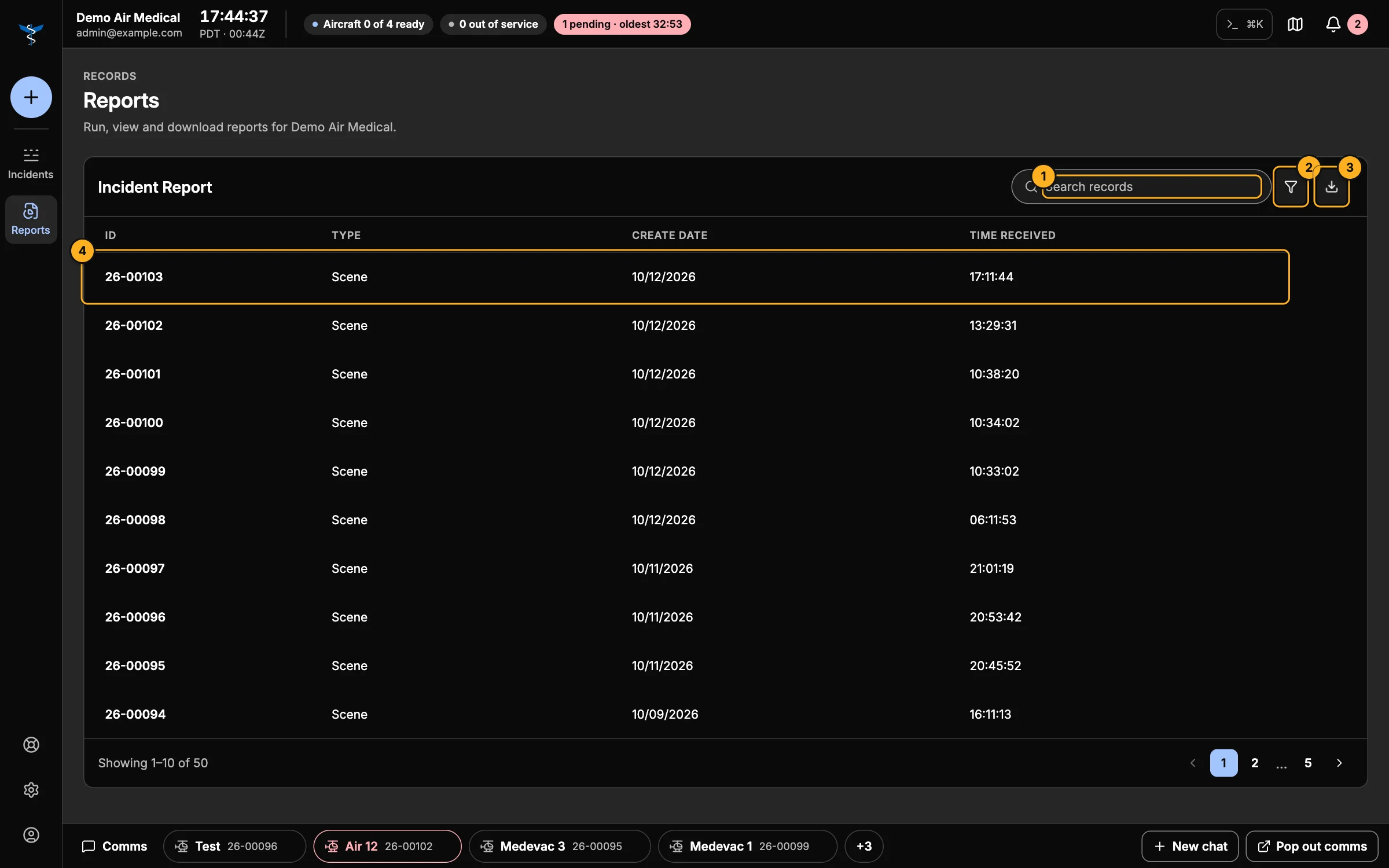Open notifications bell icon
The image size is (1389, 868).
1333,24
